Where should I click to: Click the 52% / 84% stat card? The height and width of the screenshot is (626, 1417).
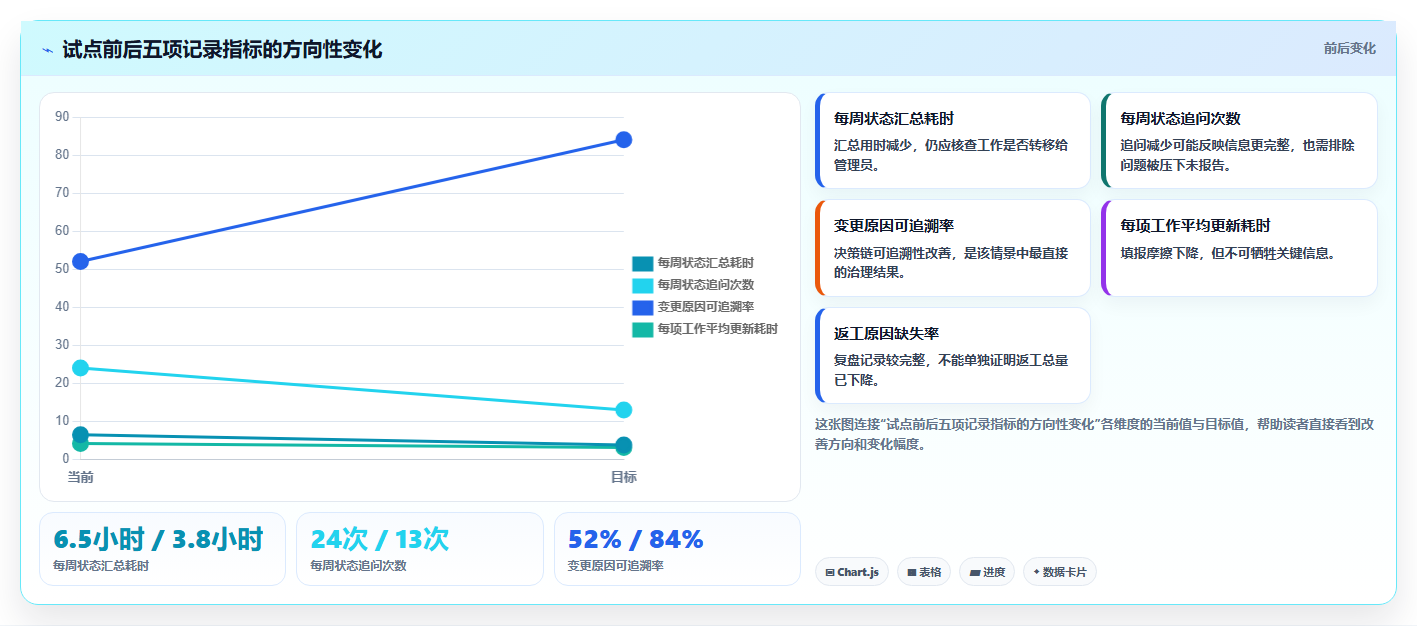pyautogui.click(x=677, y=549)
